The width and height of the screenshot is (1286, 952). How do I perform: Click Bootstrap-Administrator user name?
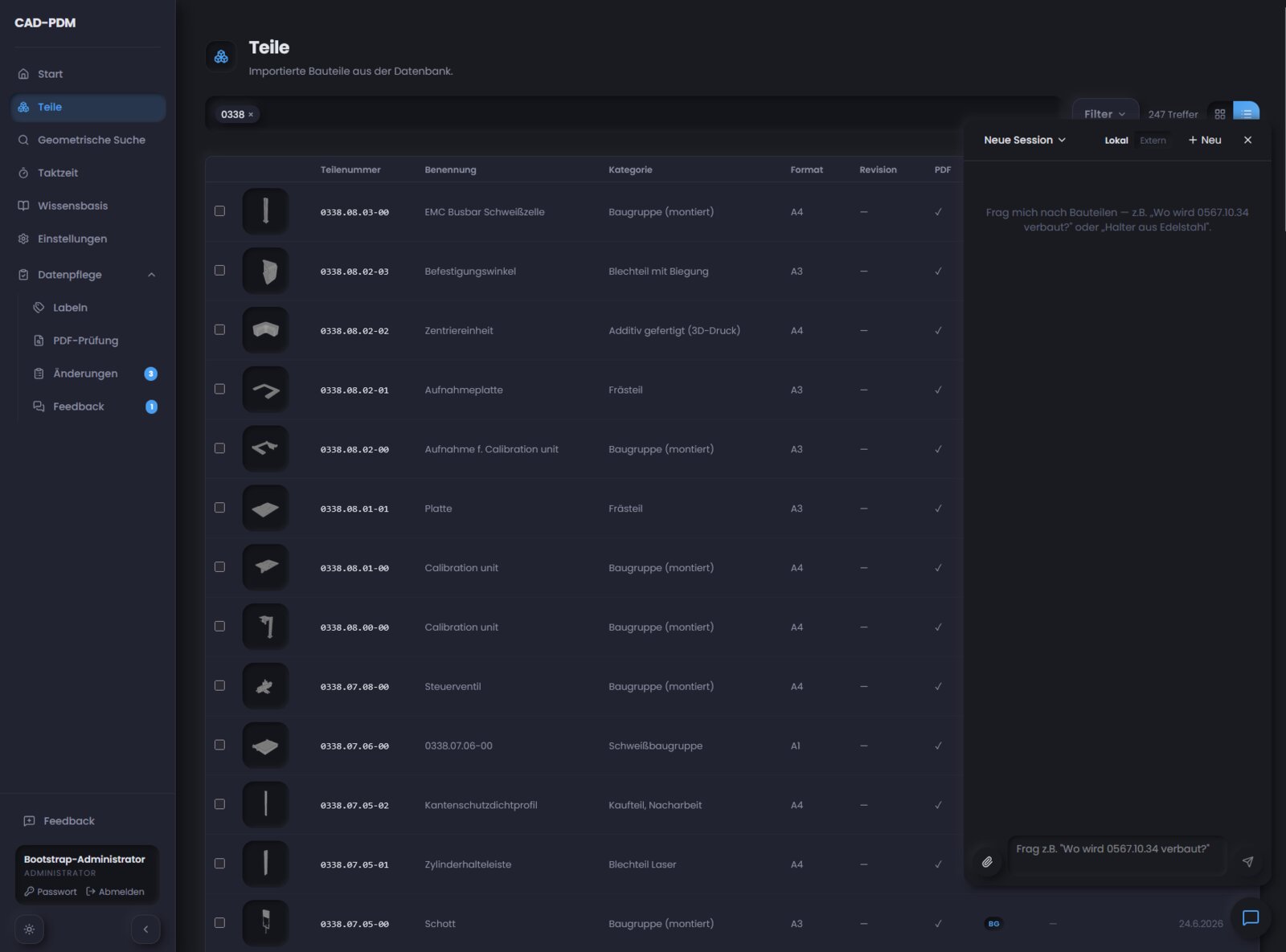pyautogui.click(x=84, y=859)
